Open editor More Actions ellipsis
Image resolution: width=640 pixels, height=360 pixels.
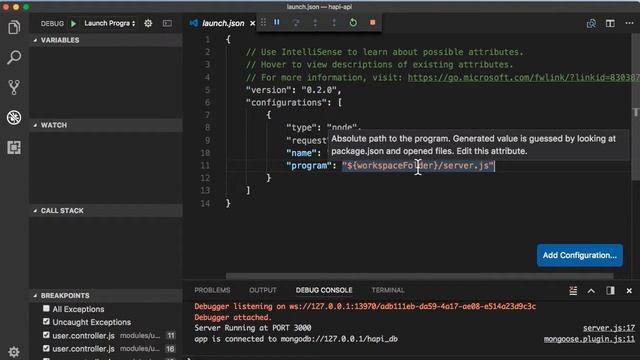point(629,23)
